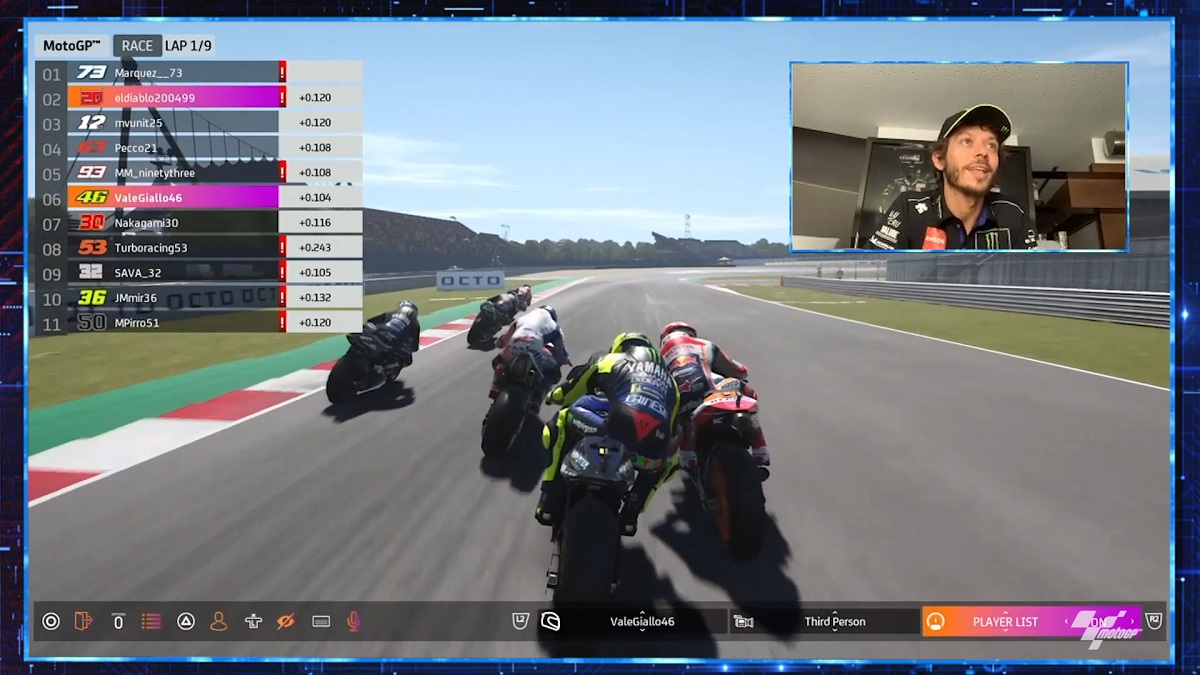The image size is (1200, 675).
Task: Click the triangle button icon
Action: click(185, 621)
